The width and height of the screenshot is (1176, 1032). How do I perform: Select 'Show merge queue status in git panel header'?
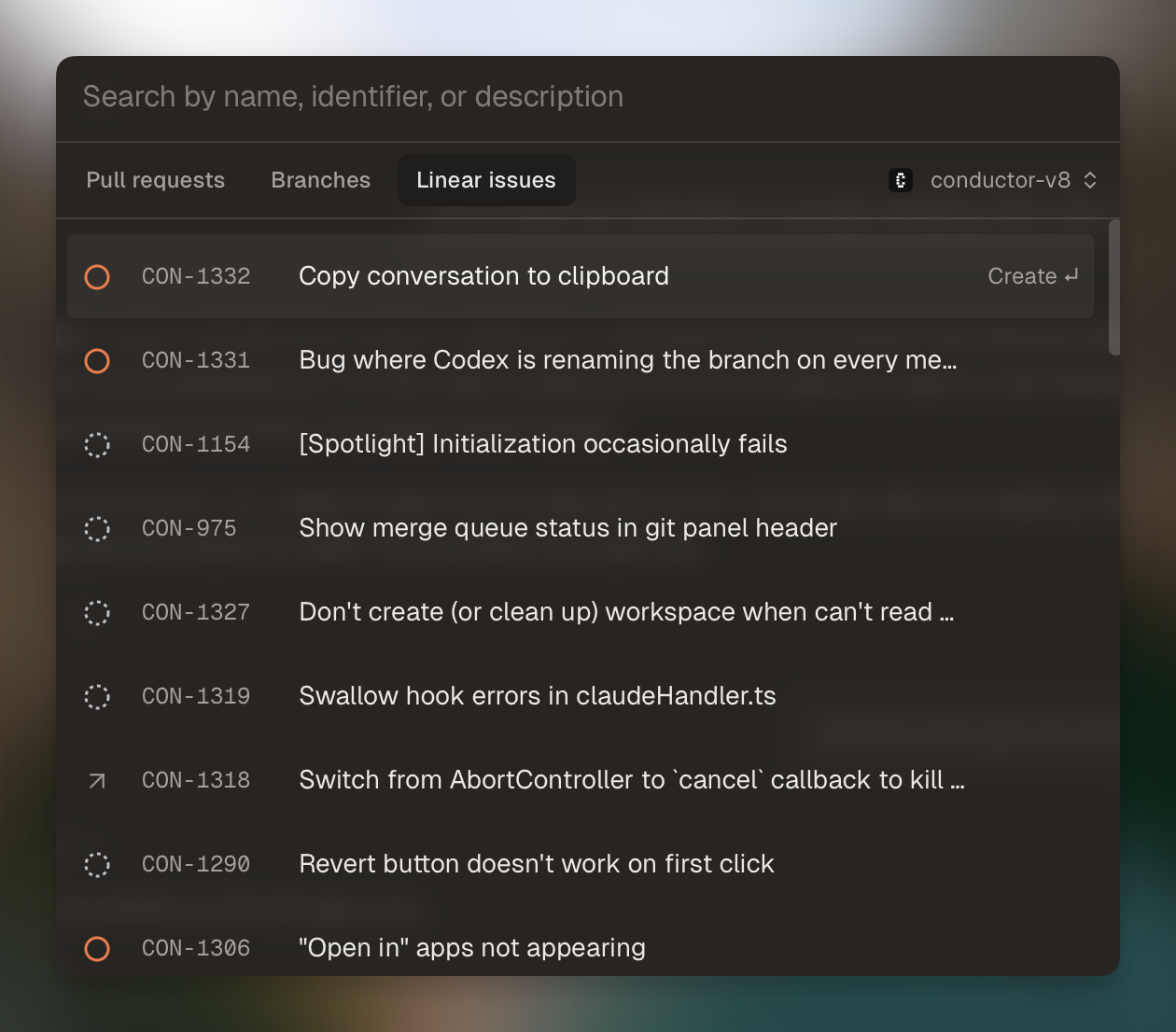567,528
